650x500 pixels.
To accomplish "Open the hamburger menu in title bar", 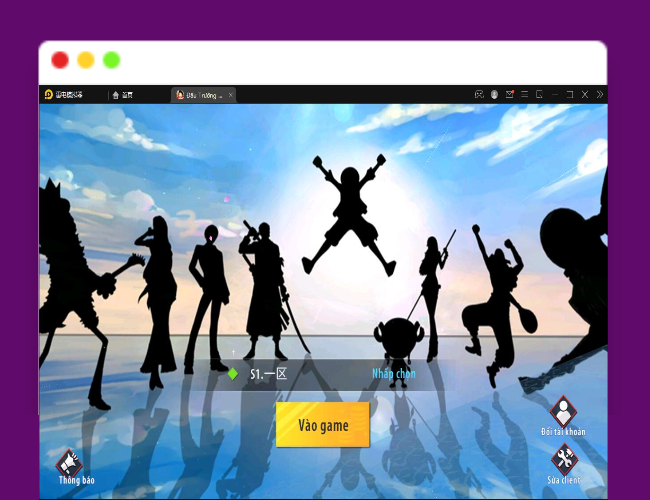I will (x=524, y=95).
